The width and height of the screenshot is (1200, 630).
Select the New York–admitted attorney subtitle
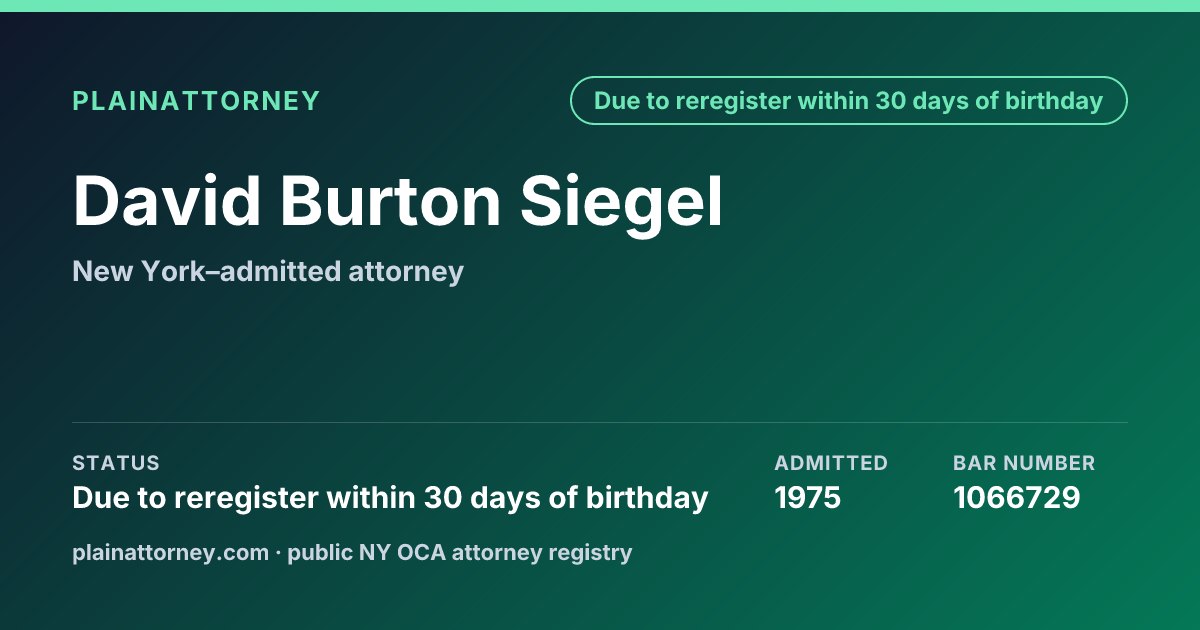click(268, 271)
